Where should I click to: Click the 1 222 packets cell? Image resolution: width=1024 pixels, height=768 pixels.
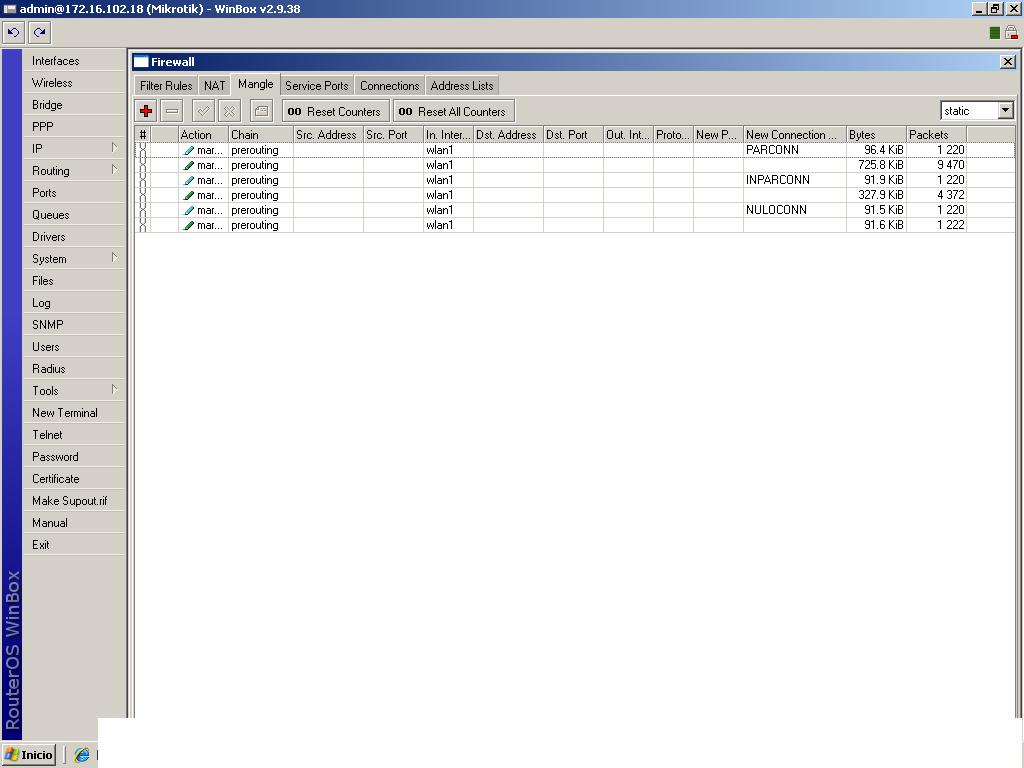[x=936, y=225]
